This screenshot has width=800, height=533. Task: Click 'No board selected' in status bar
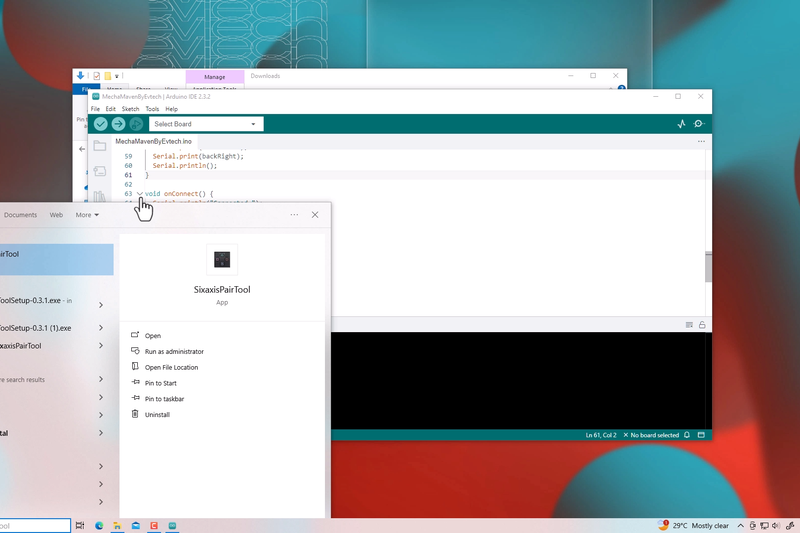tap(651, 435)
